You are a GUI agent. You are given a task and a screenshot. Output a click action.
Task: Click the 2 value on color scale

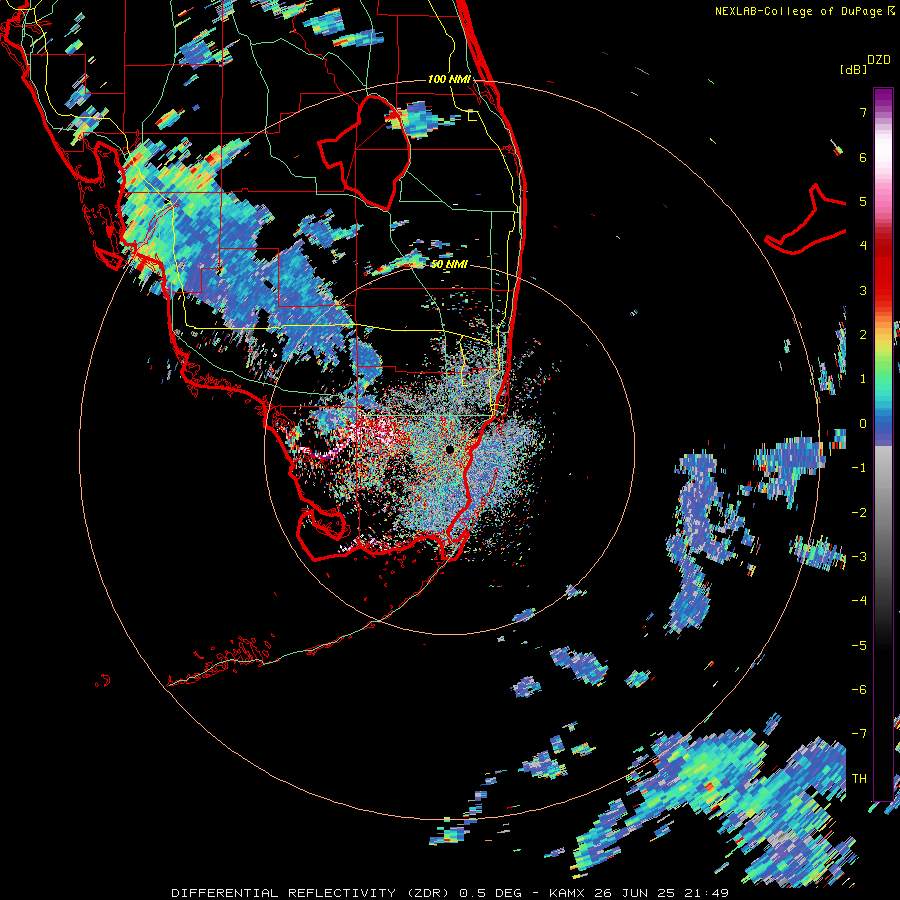863,335
